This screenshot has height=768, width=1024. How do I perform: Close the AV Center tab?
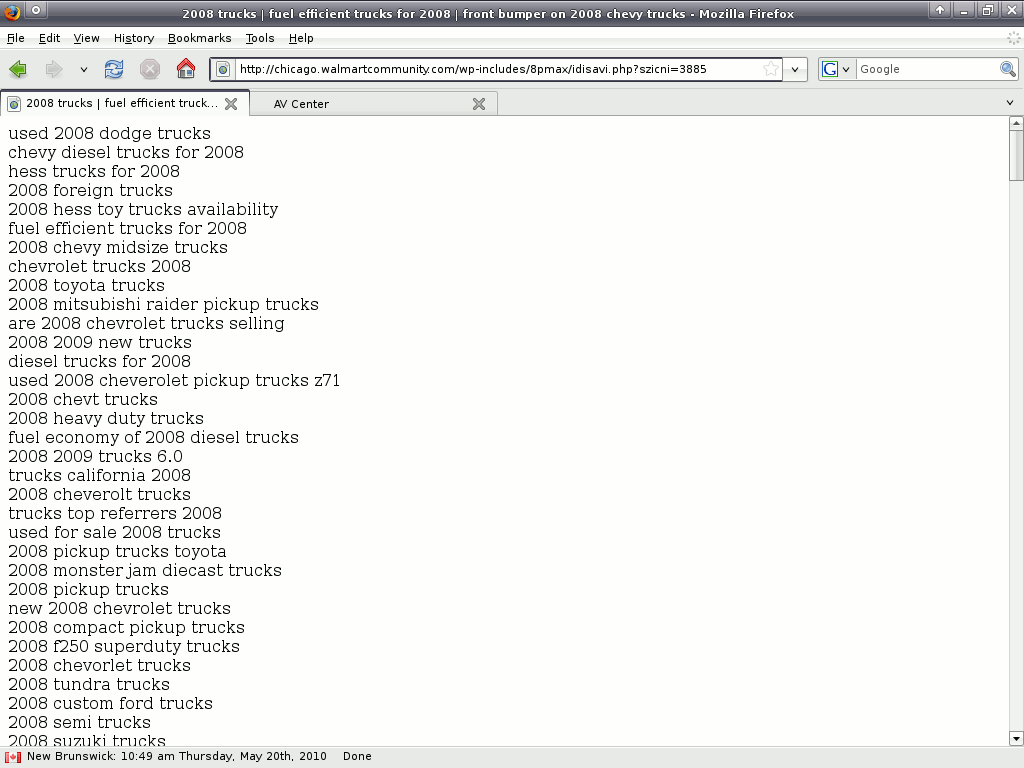click(479, 104)
